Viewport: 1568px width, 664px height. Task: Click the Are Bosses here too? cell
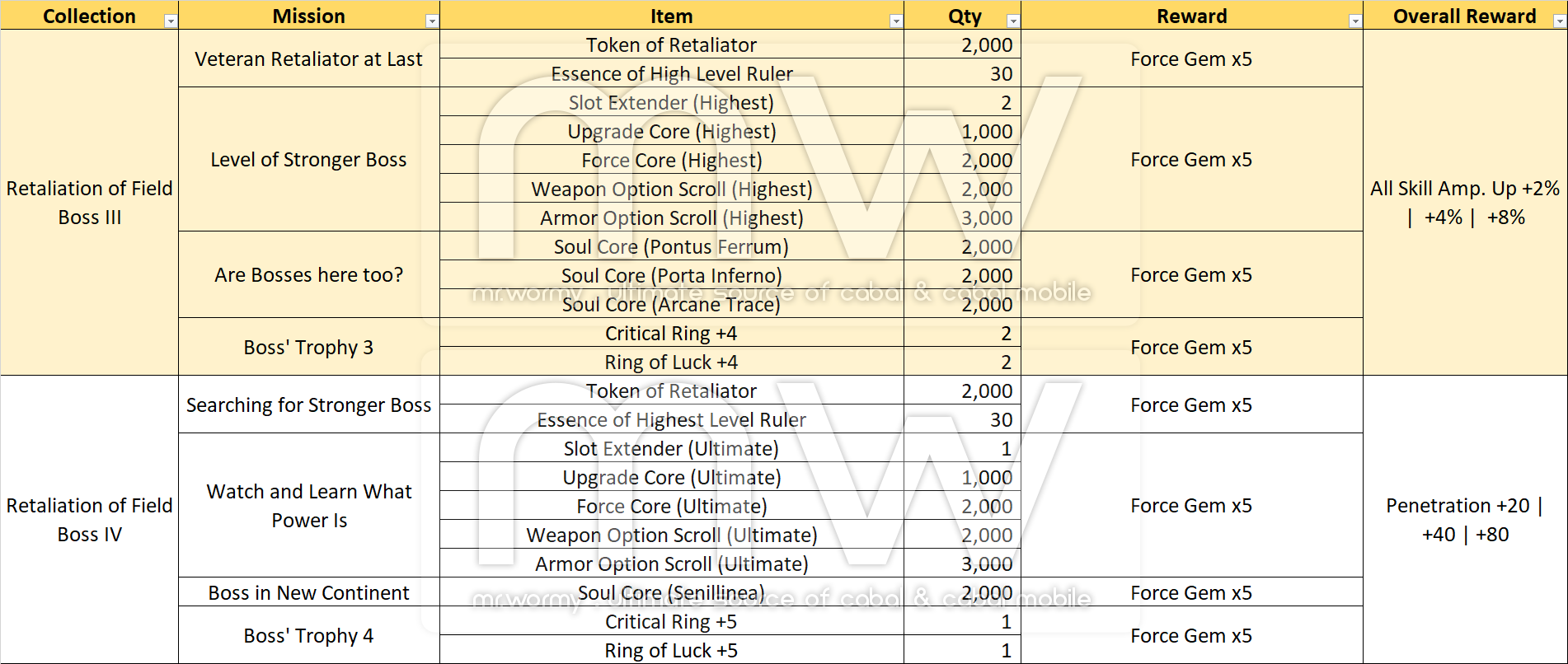pos(308,275)
